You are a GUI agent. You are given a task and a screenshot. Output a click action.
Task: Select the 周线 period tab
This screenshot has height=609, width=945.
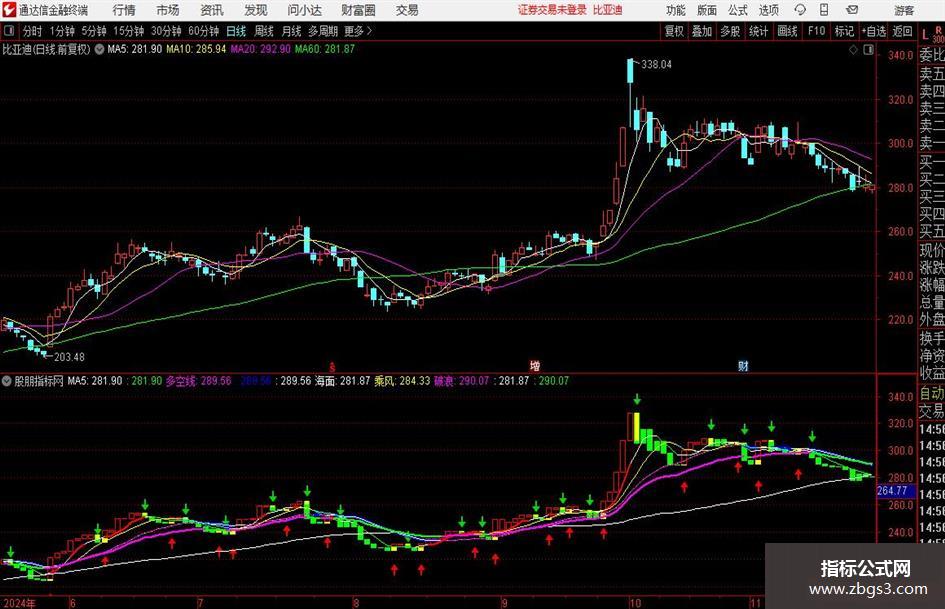[264, 31]
